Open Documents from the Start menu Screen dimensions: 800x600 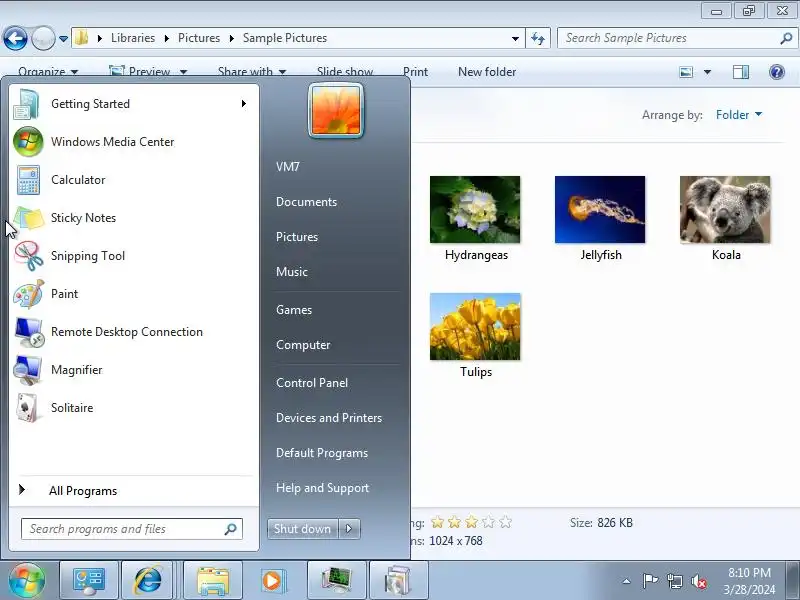(307, 202)
